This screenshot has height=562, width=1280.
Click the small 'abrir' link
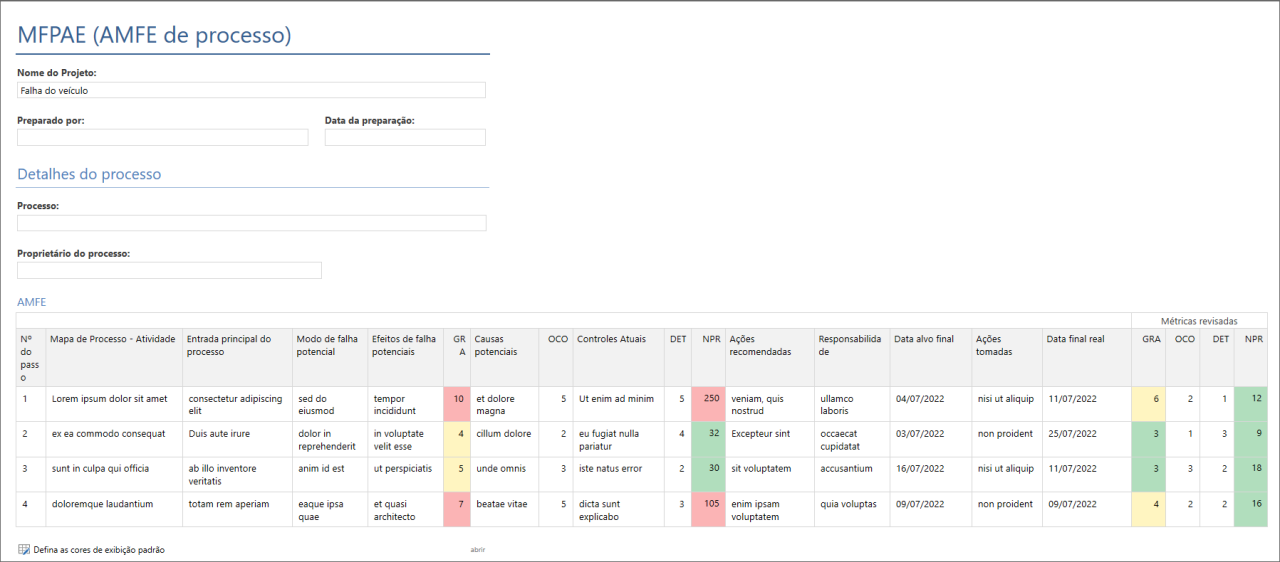pyautogui.click(x=478, y=550)
